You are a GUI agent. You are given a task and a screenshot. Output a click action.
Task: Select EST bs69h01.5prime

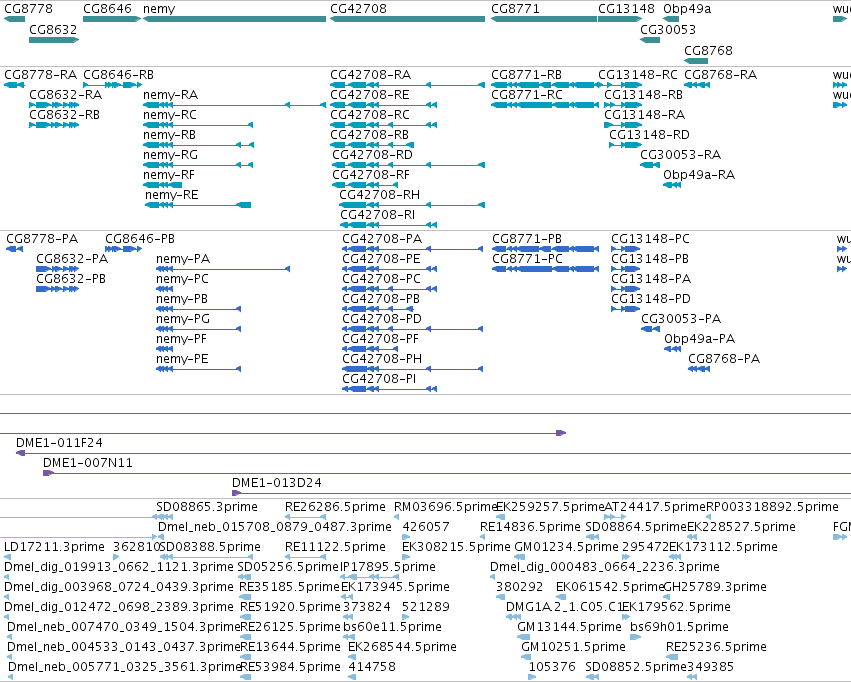click(679, 627)
